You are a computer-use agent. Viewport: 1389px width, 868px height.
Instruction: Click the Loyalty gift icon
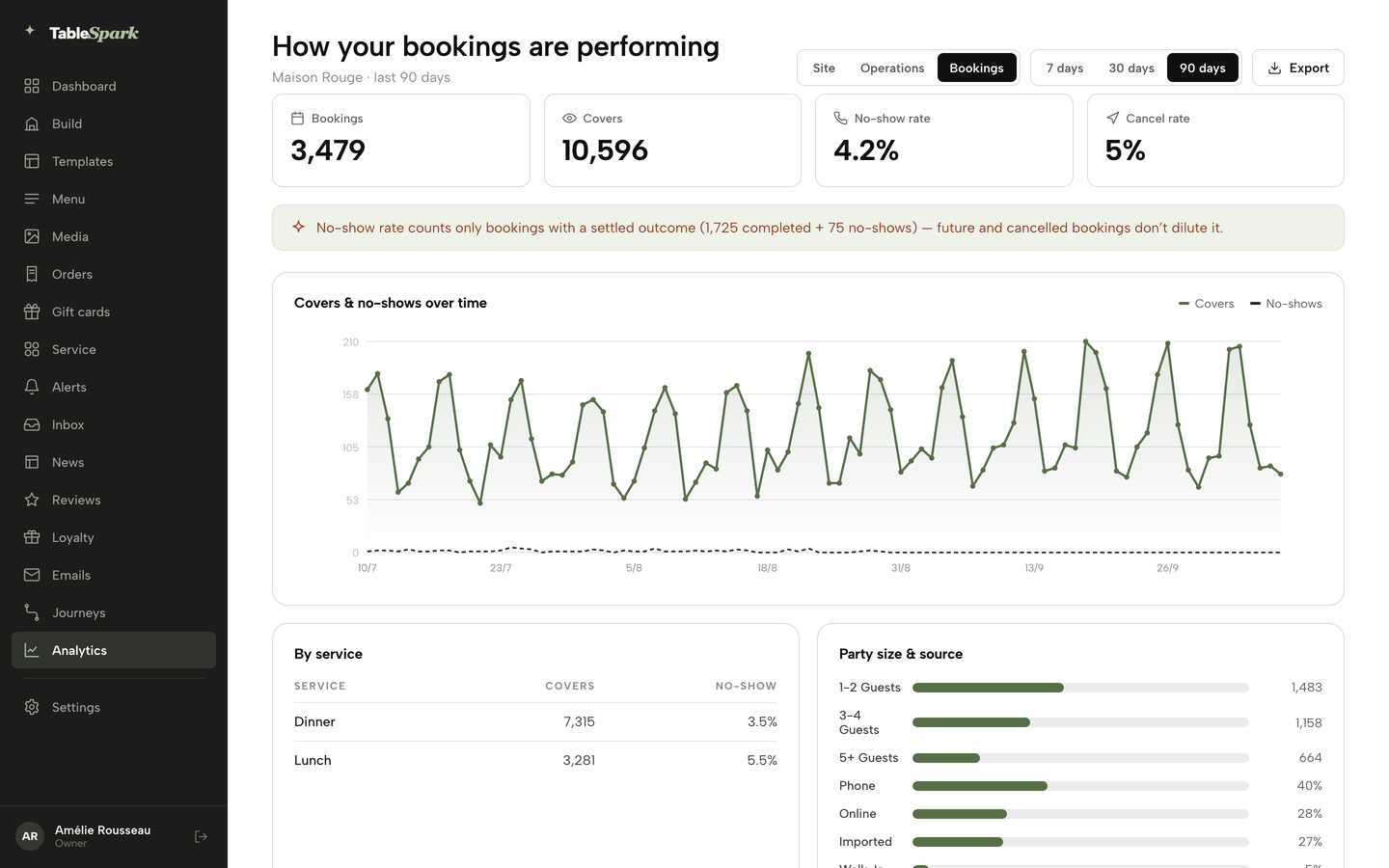coord(32,537)
